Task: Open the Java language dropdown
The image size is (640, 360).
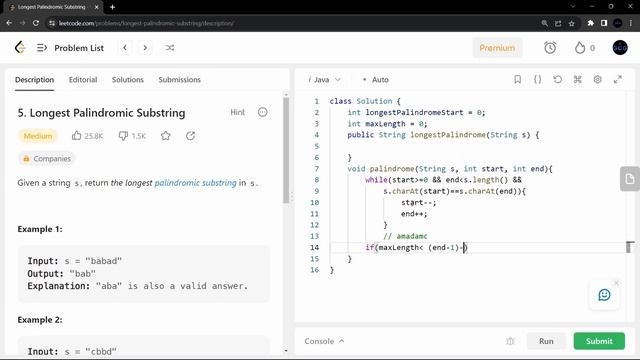Action: coord(325,80)
